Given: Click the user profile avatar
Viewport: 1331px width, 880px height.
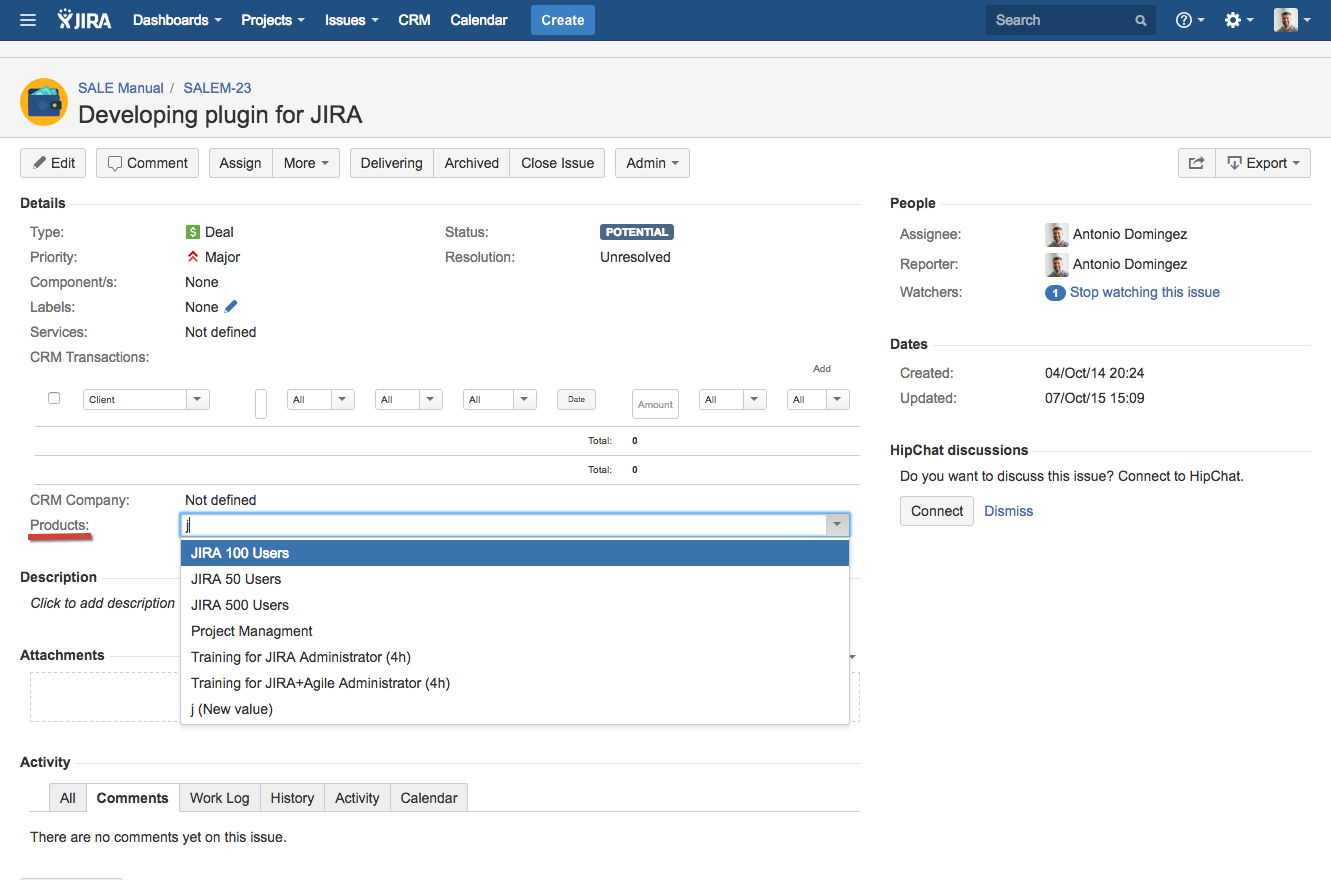Looking at the screenshot, I should [1286, 20].
